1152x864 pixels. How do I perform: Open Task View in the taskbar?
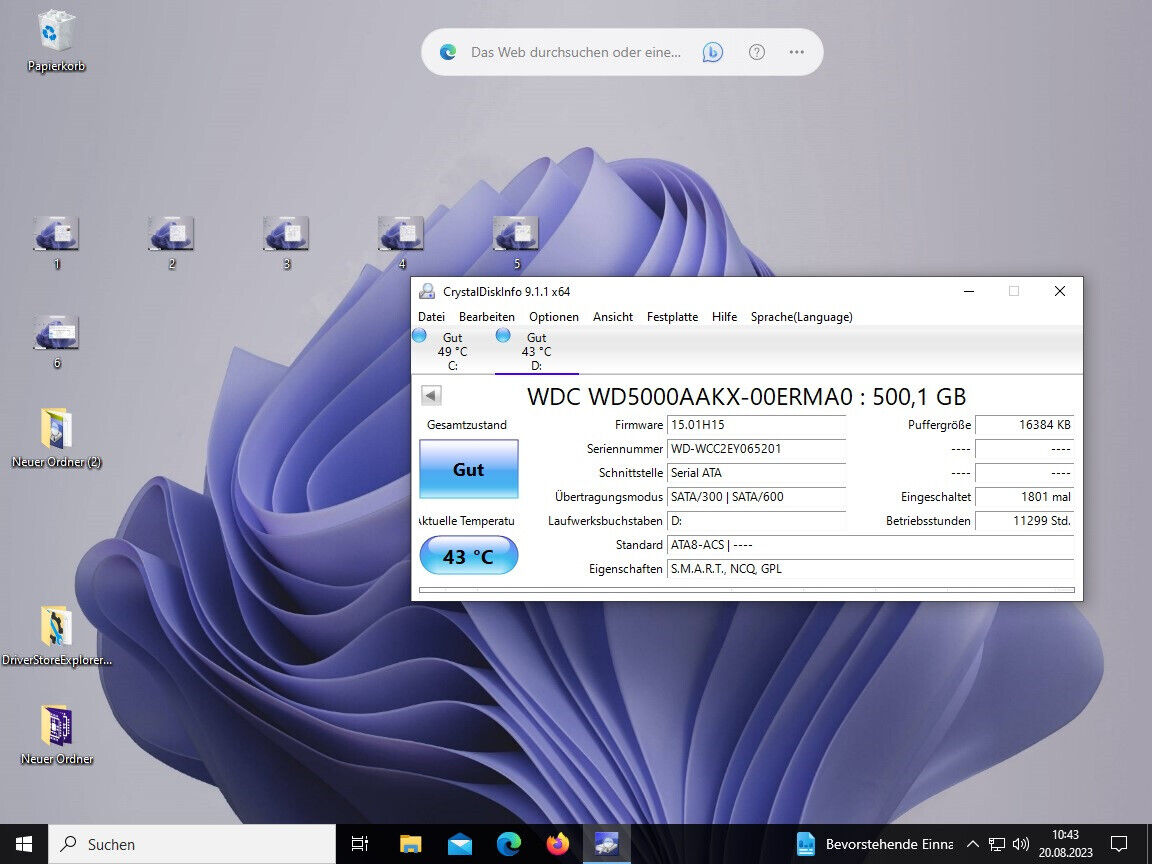[359, 844]
